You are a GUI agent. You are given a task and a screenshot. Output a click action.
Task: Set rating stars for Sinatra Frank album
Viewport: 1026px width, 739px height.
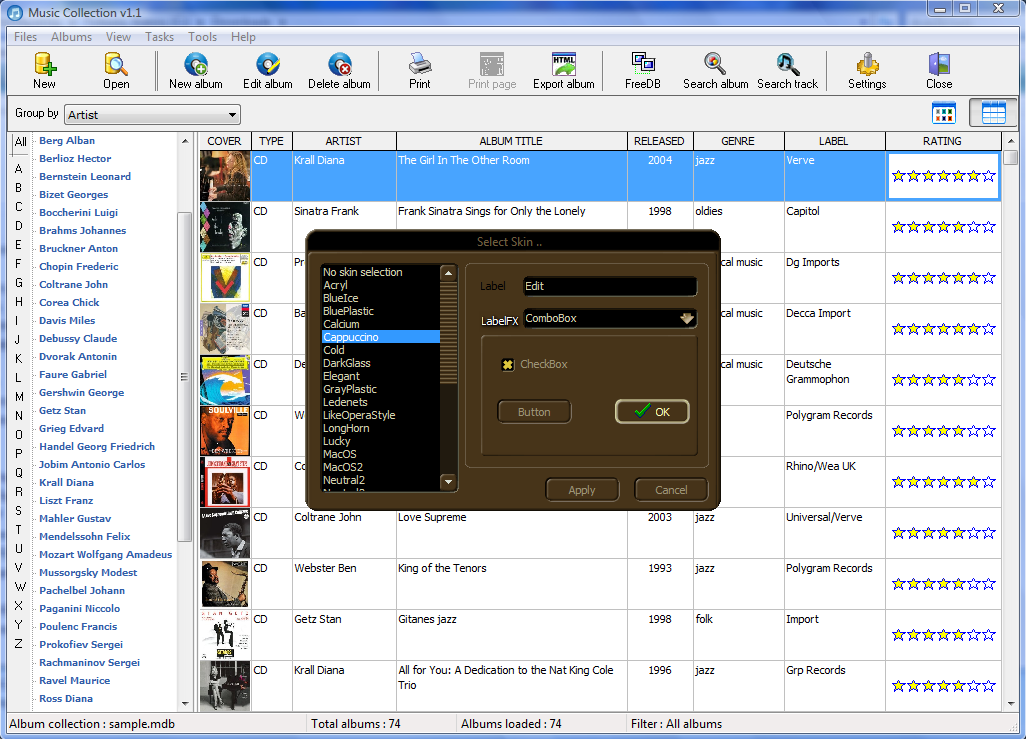pos(943,227)
